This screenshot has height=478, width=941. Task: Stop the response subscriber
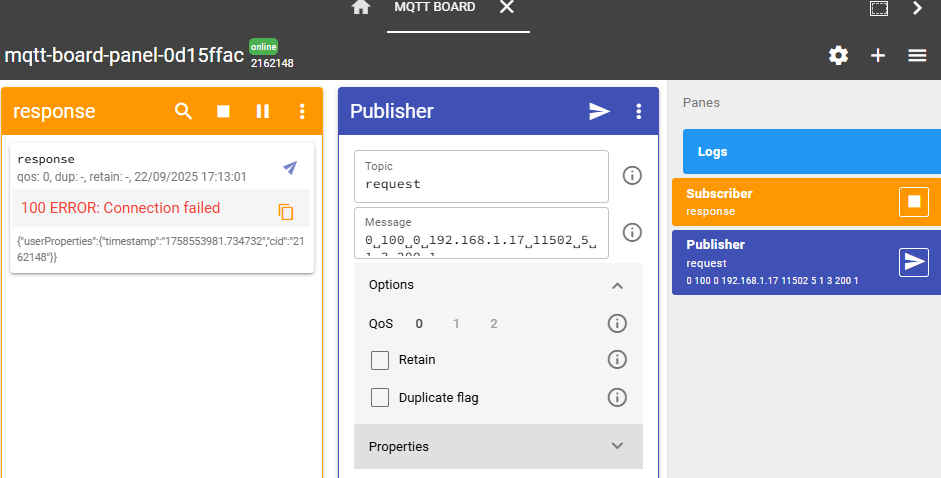point(223,111)
